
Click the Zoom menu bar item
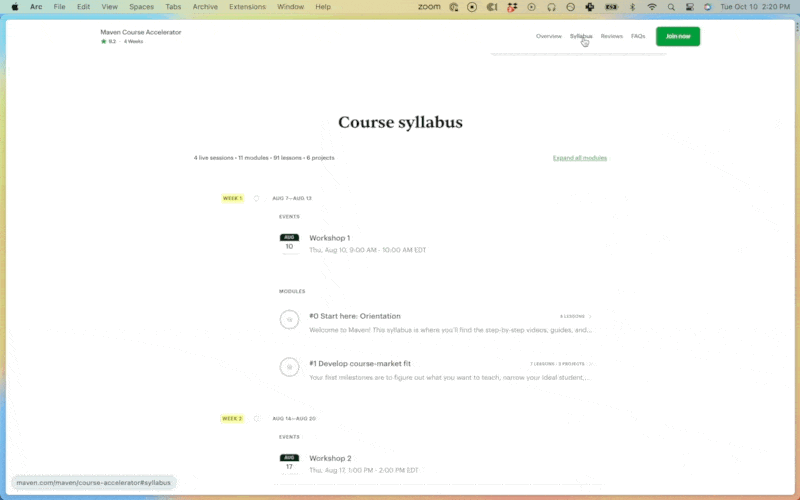click(429, 7)
